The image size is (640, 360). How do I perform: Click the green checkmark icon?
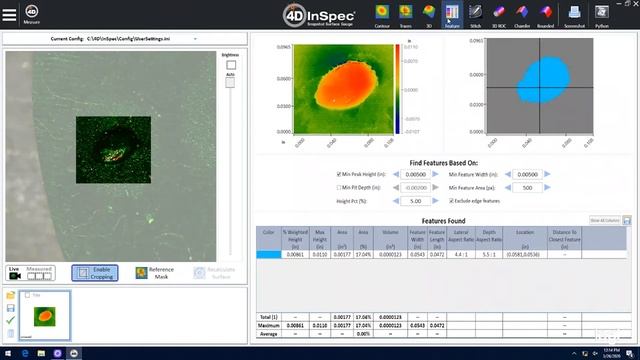pyautogui.click(x=11, y=320)
